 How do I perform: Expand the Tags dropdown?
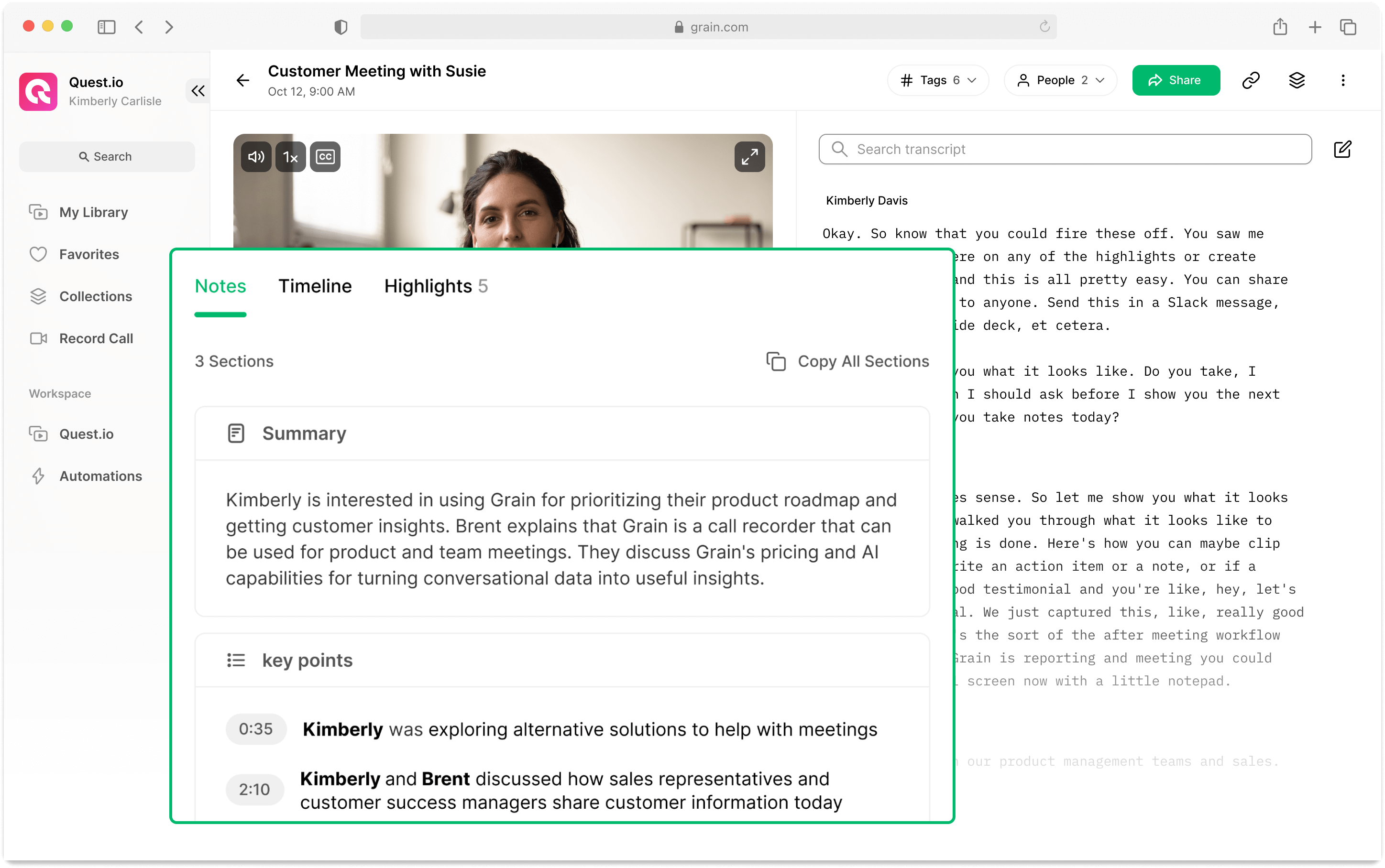tap(938, 80)
